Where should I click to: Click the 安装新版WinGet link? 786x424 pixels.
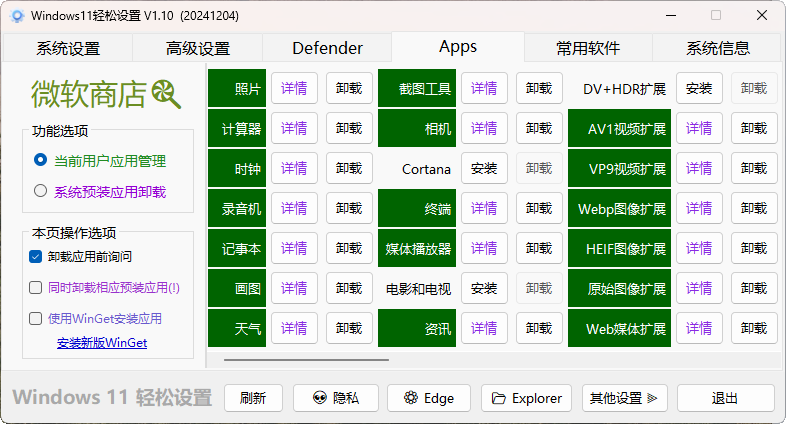tap(102, 343)
